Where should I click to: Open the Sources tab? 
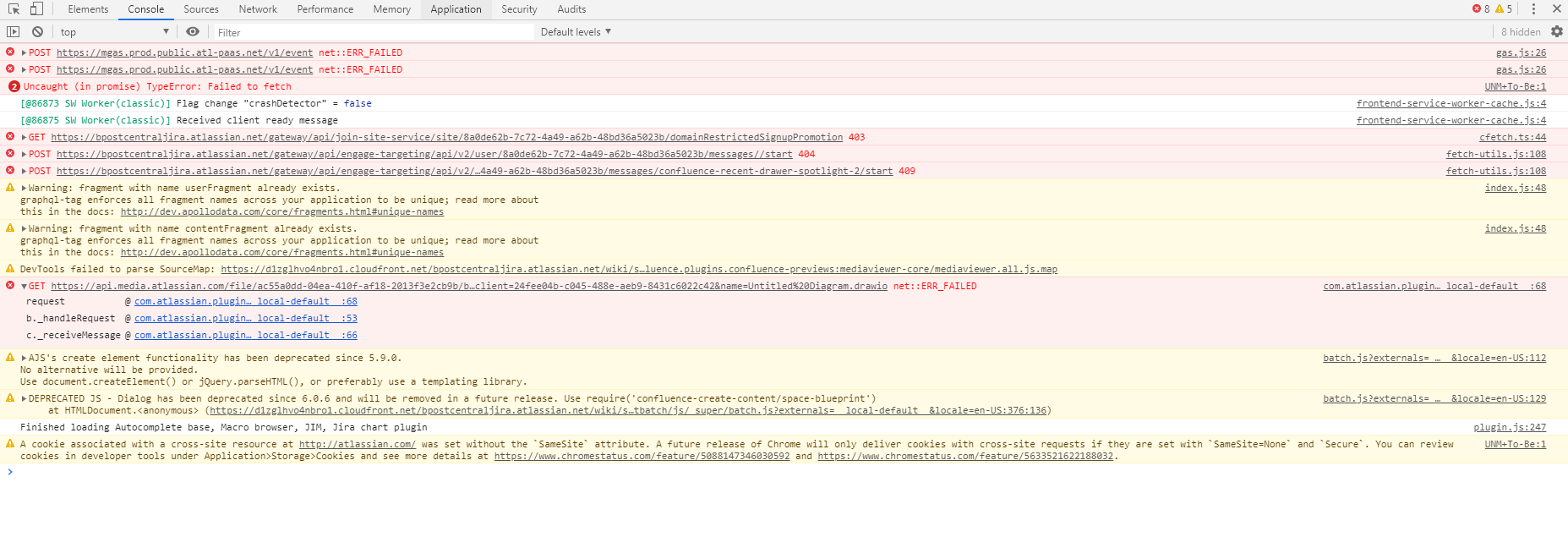[x=201, y=9]
